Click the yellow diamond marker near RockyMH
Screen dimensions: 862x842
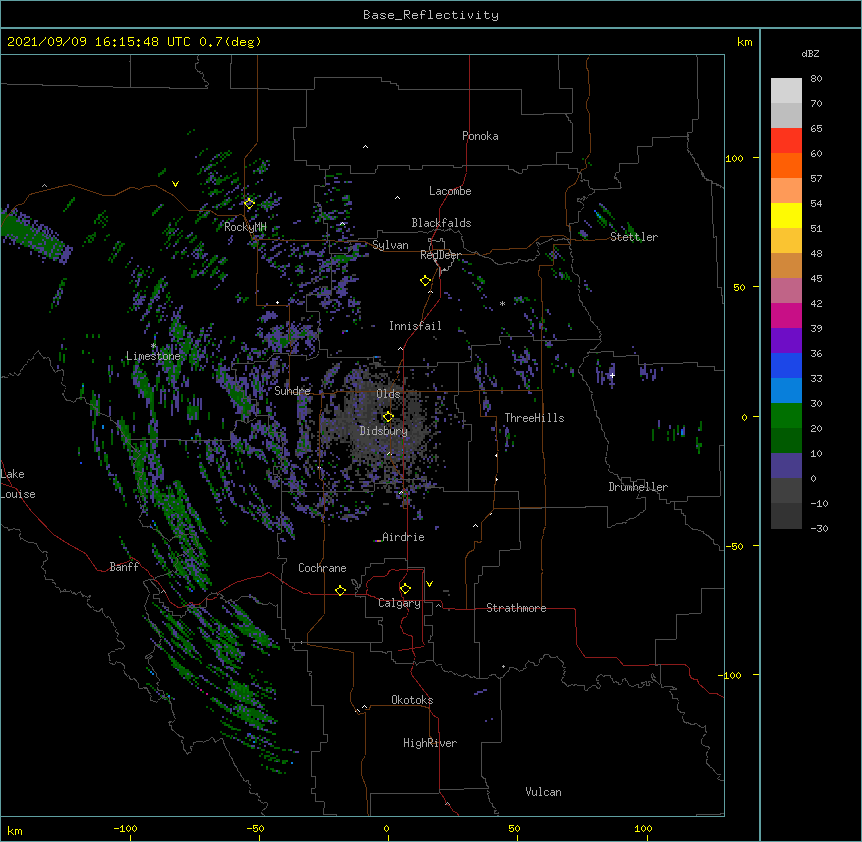coord(249,203)
